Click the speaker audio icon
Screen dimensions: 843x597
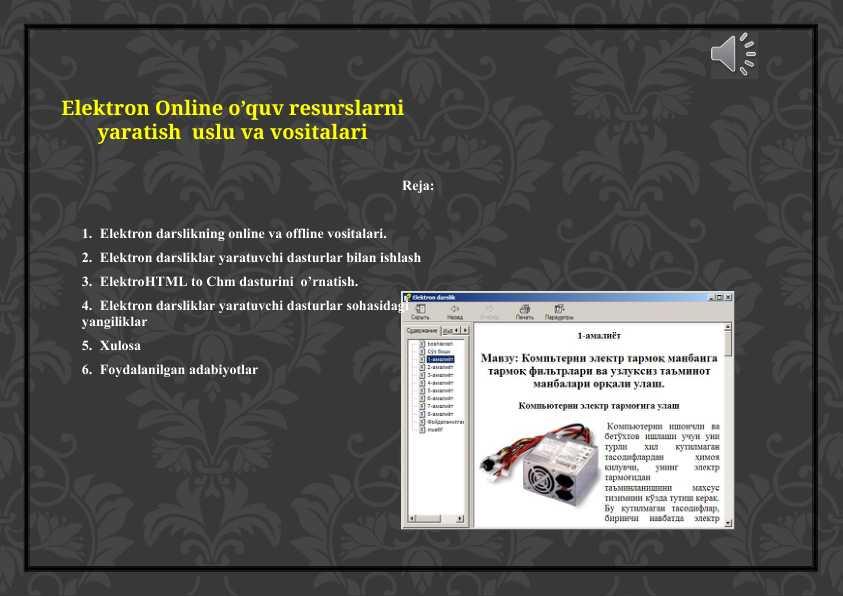(733, 54)
